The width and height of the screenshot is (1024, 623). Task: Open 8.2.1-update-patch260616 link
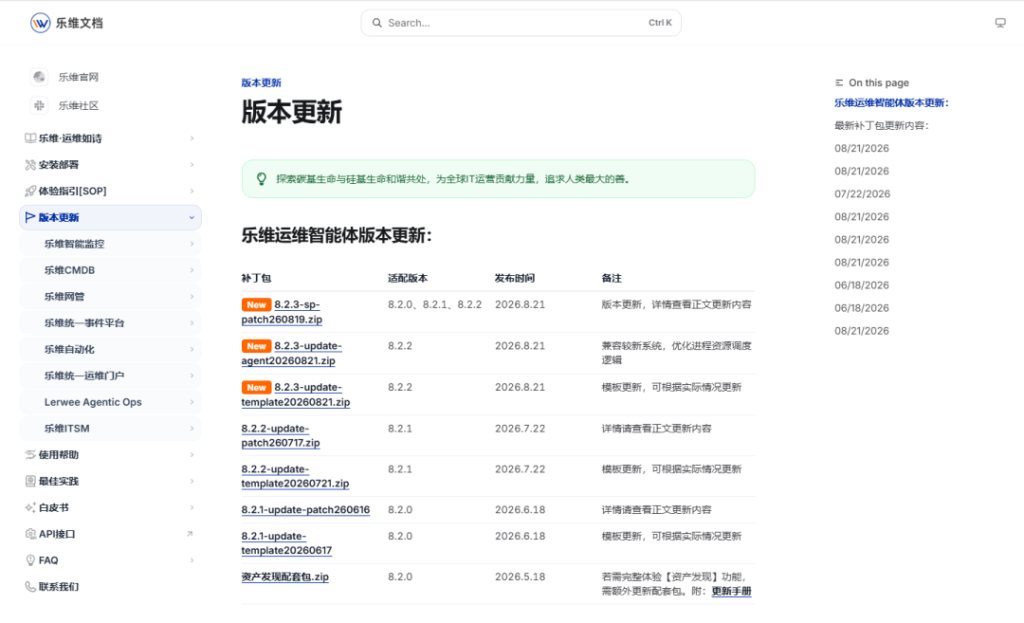coord(306,509)
